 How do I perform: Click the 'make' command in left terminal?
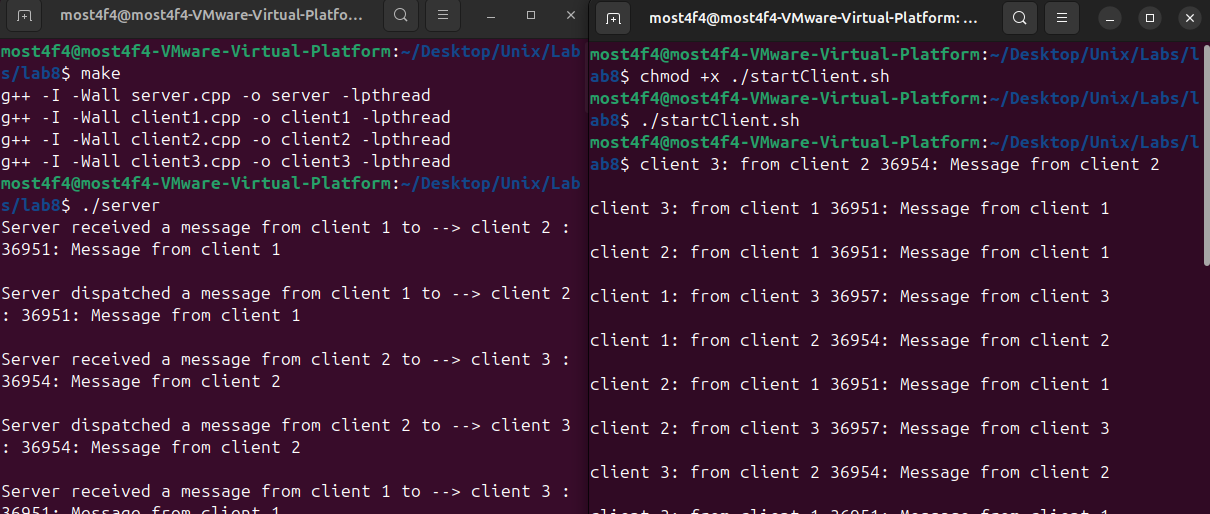point(100,74)
